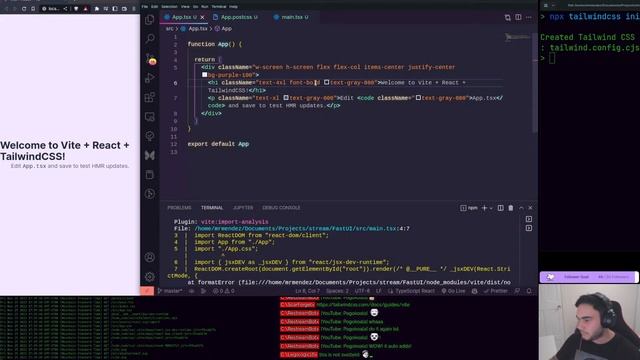640x360 pixels.
Task: Click the Brave shield icon in browser
Action: (76, 9)
